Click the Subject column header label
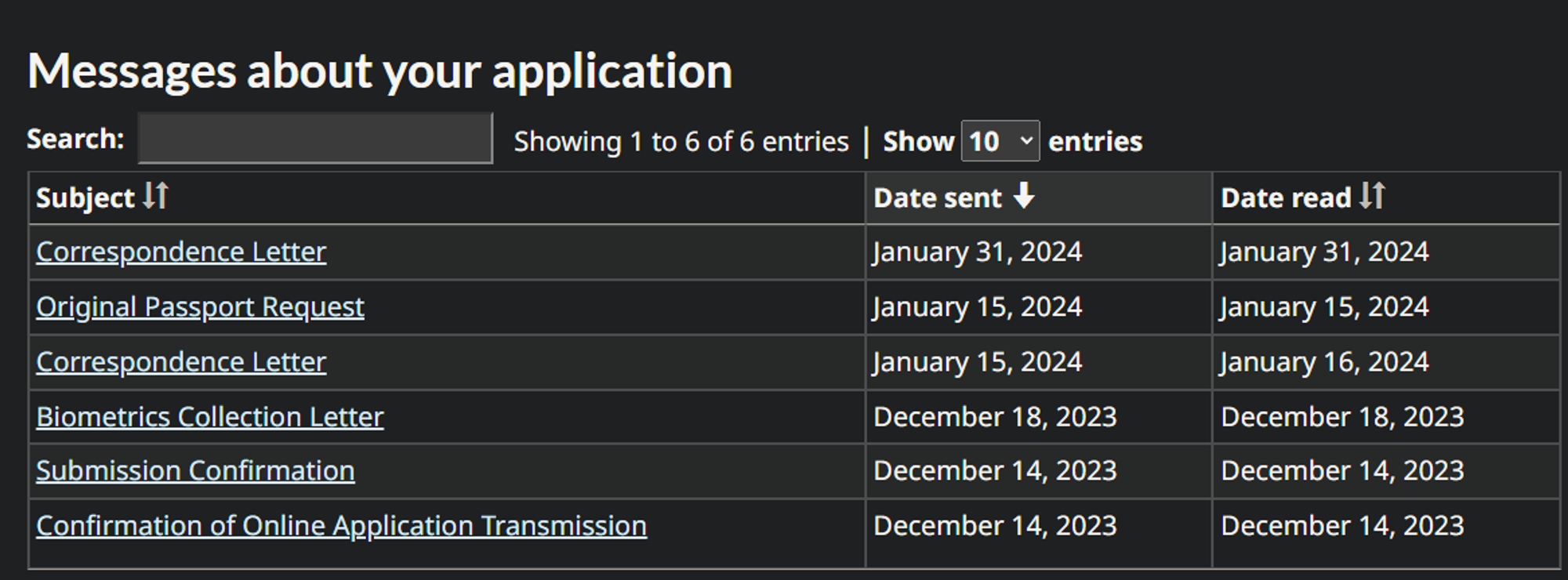This screenshot has height=580, width=1568. (x=85, y=198)
